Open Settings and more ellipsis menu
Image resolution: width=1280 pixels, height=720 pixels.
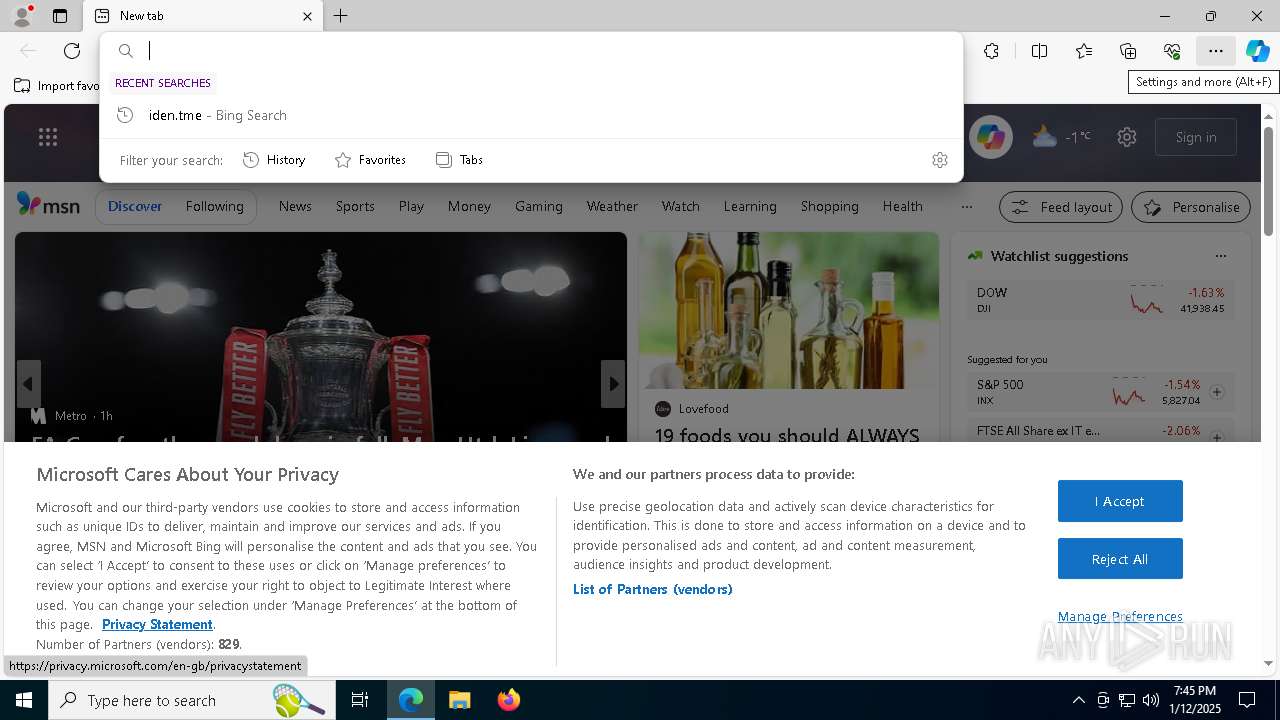point(1215,51)
